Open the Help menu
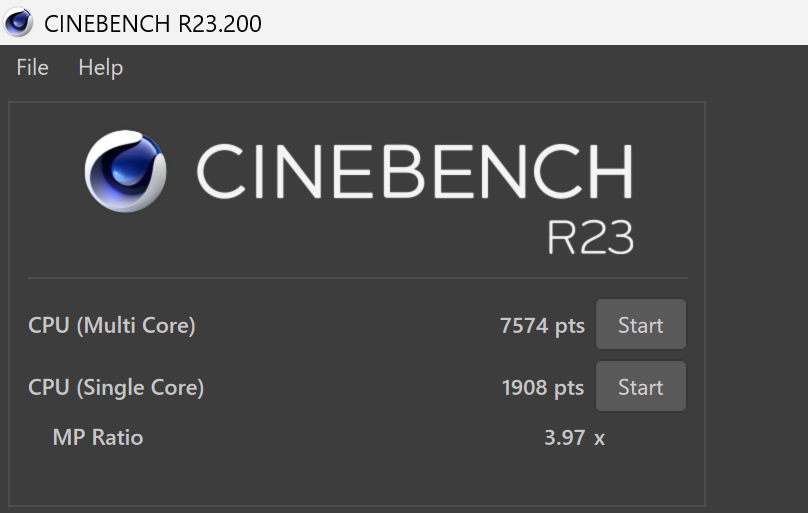The height and width of the screenshot is (513, 808). 100,68
